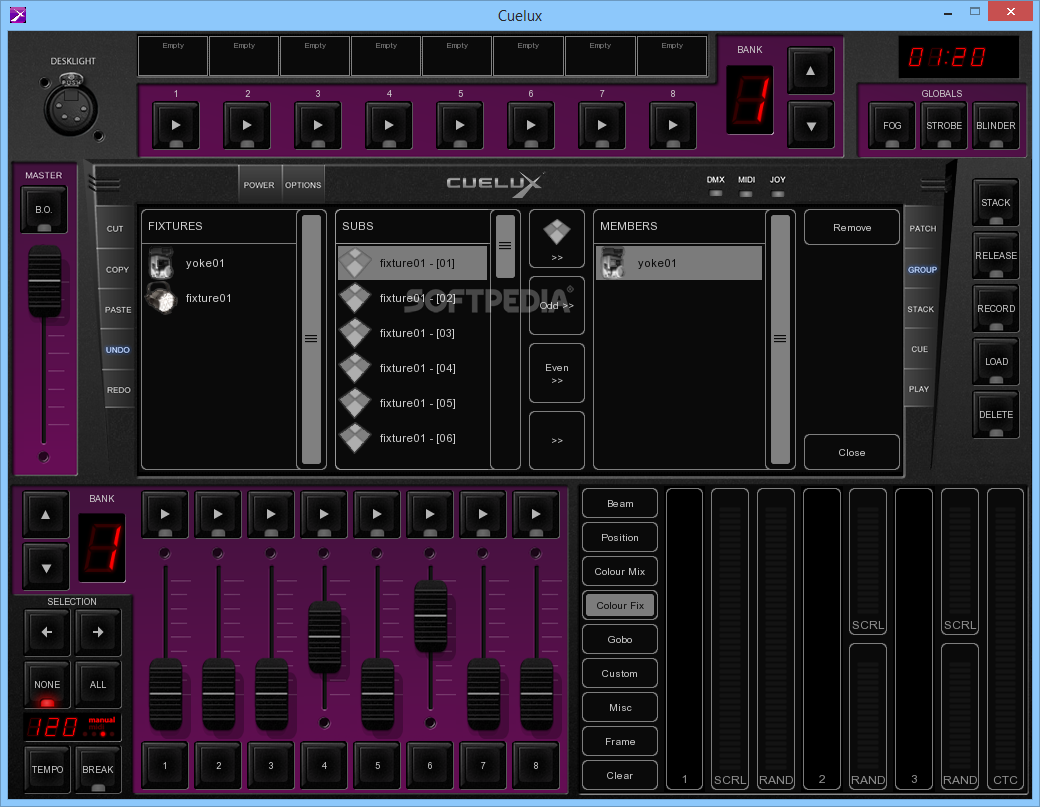Select fixture01 in the FIXTURES list

[x=219, y=298]
